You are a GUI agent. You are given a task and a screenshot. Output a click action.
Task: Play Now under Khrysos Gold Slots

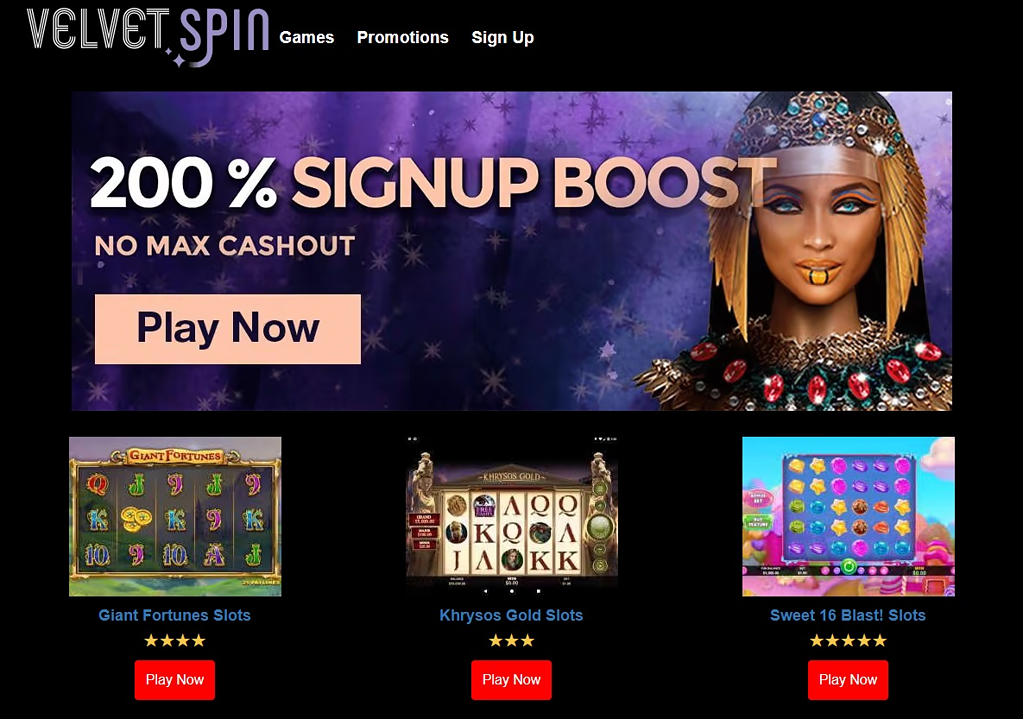point(512,680)
